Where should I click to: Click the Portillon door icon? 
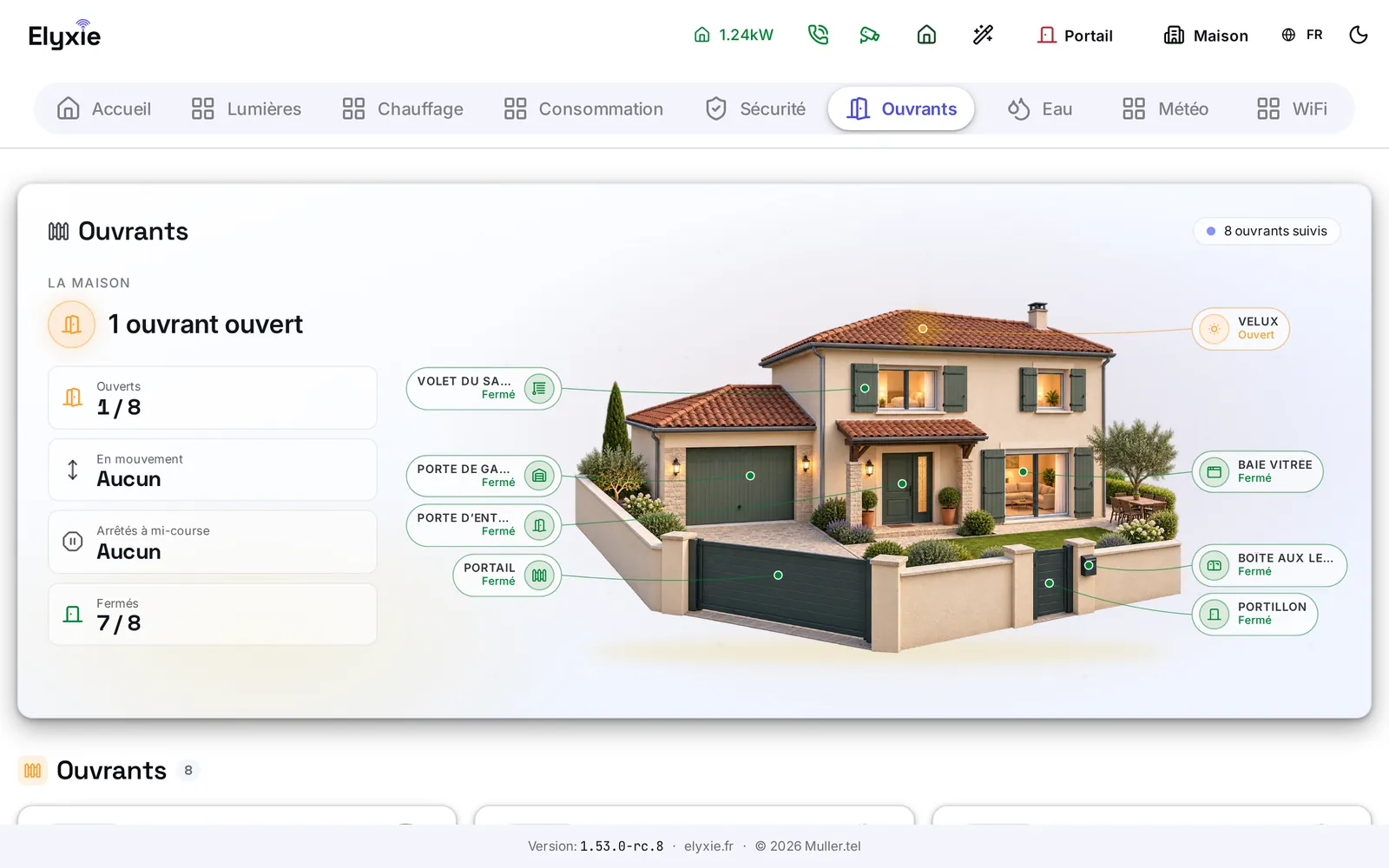click(1215, 615)
